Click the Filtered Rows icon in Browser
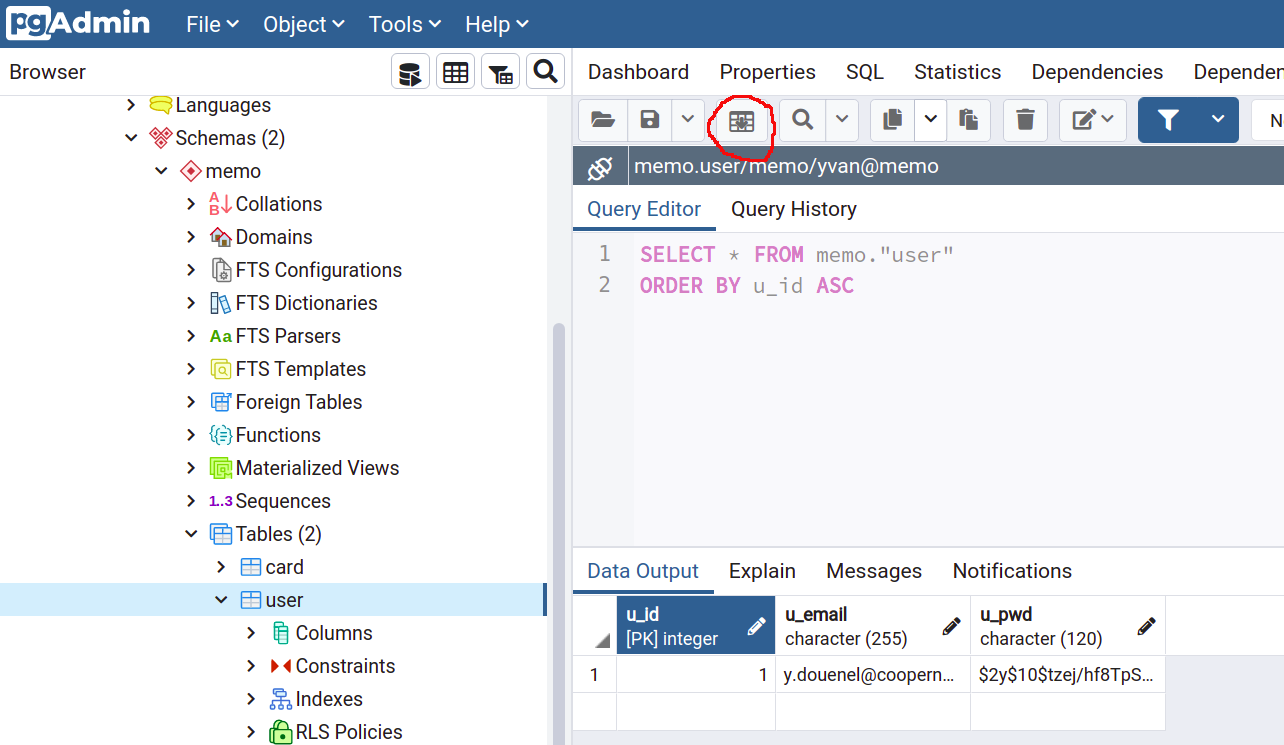Screen dimensions: 1284x745 pyautogui.click(x=500, y=72)
